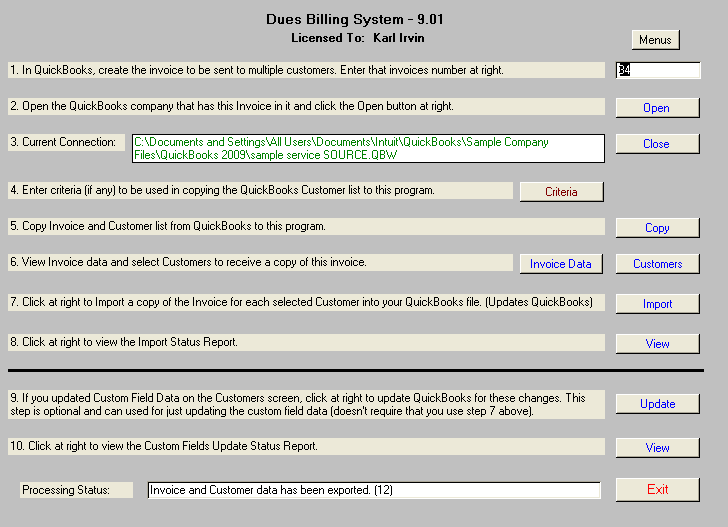
Task: Click Copy to copy invoice and customers
Action: coord(657,228)
